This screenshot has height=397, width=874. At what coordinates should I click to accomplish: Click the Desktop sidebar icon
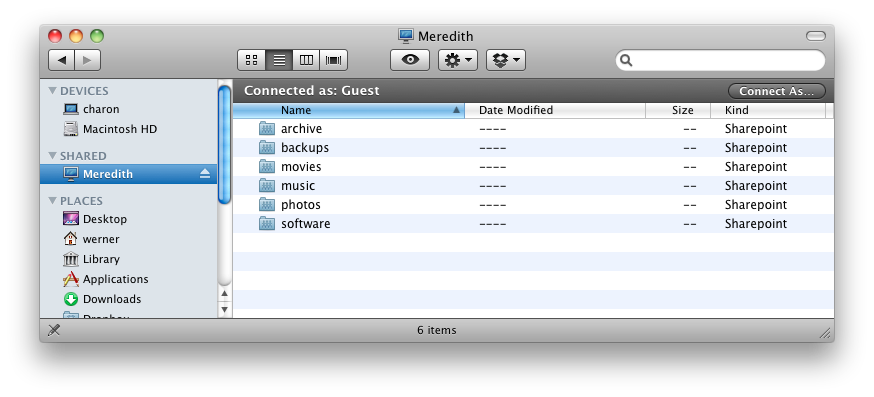(x=71, y=219)
